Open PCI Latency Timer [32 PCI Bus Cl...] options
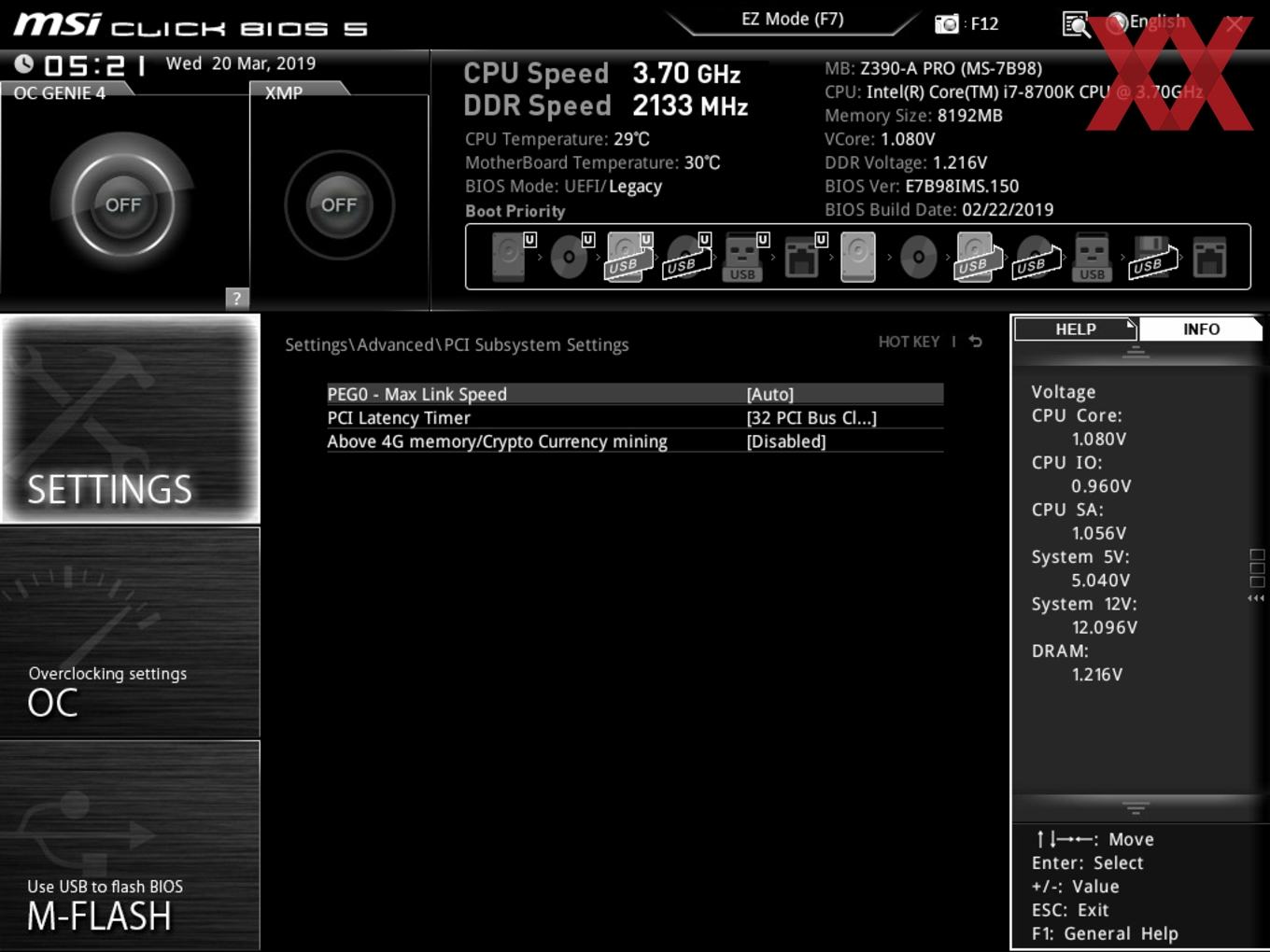The width and height of the screenshot is (1270, 952). point(811,417)
